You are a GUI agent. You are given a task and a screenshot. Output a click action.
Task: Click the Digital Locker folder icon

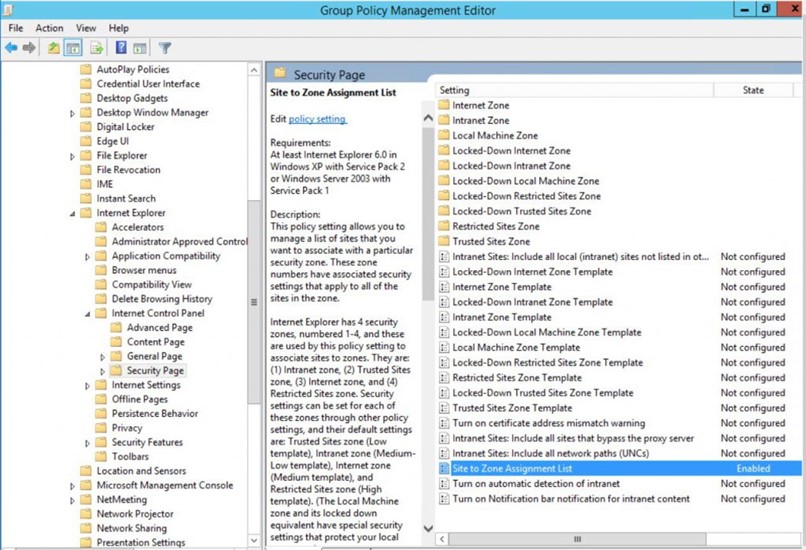86,126
